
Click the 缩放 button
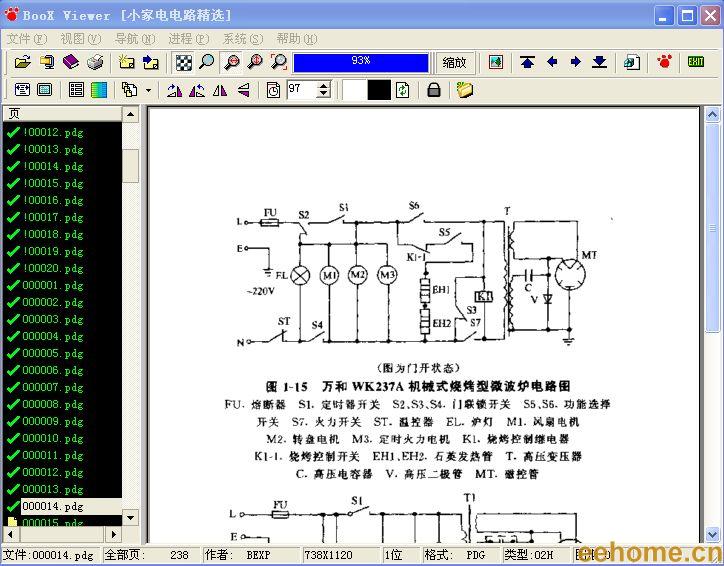point(454,62)
